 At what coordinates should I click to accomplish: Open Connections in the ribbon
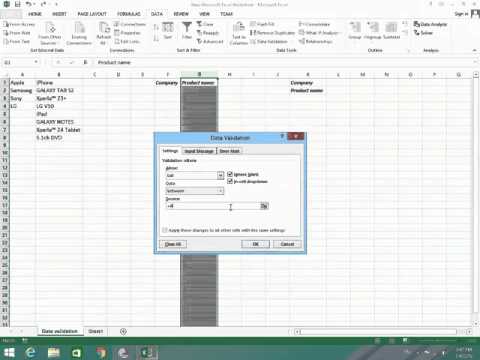(x=130, y=24)
